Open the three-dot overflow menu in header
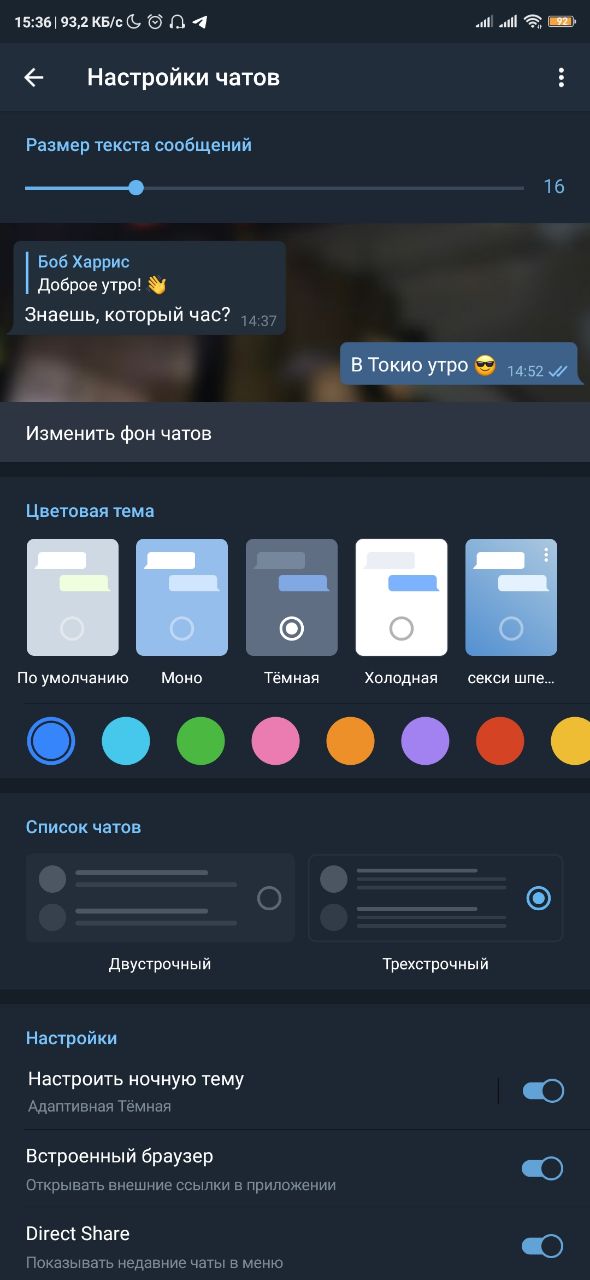This screenshot has width=590, height=1280. pos(561,77)
